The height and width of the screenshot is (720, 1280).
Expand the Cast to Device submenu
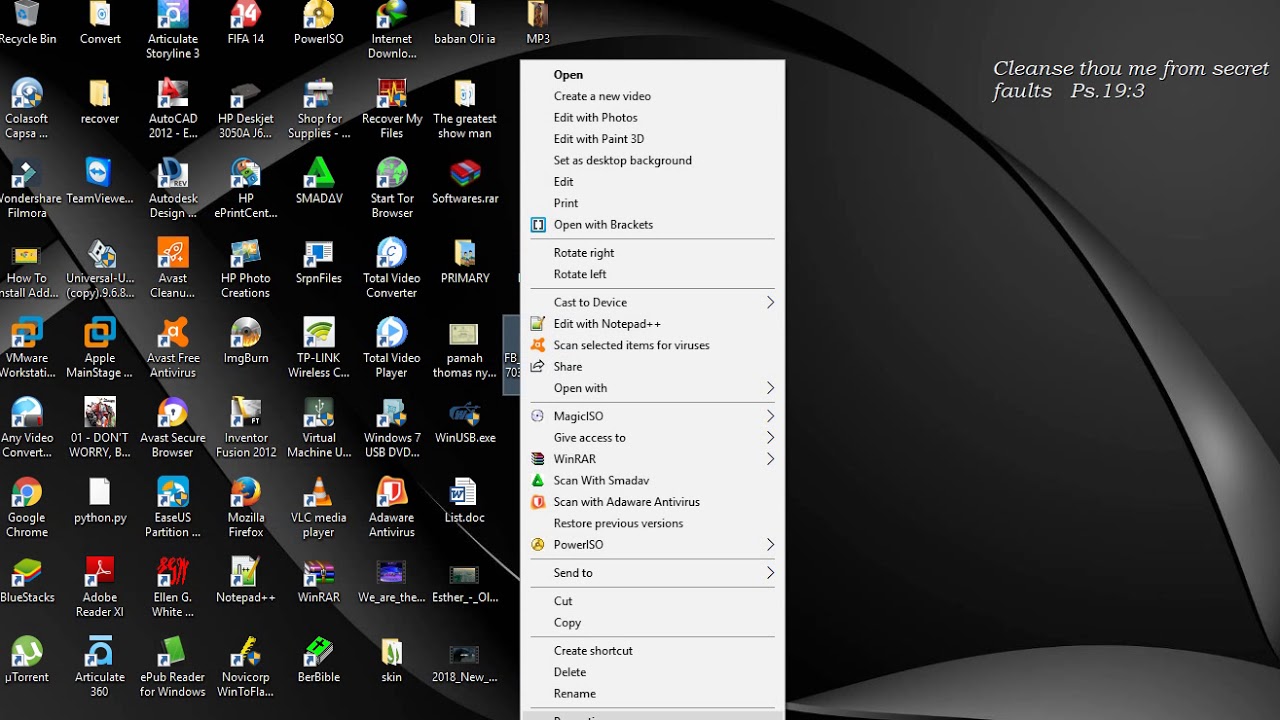(x=652, y=302)
